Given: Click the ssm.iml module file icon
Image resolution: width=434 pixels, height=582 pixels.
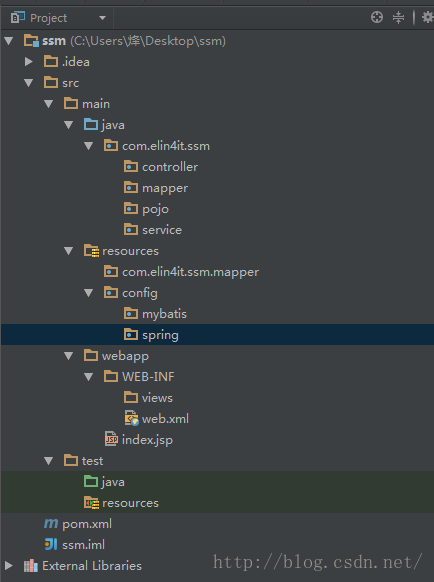Looking at the screenshot, I should (x=51, y=545).
